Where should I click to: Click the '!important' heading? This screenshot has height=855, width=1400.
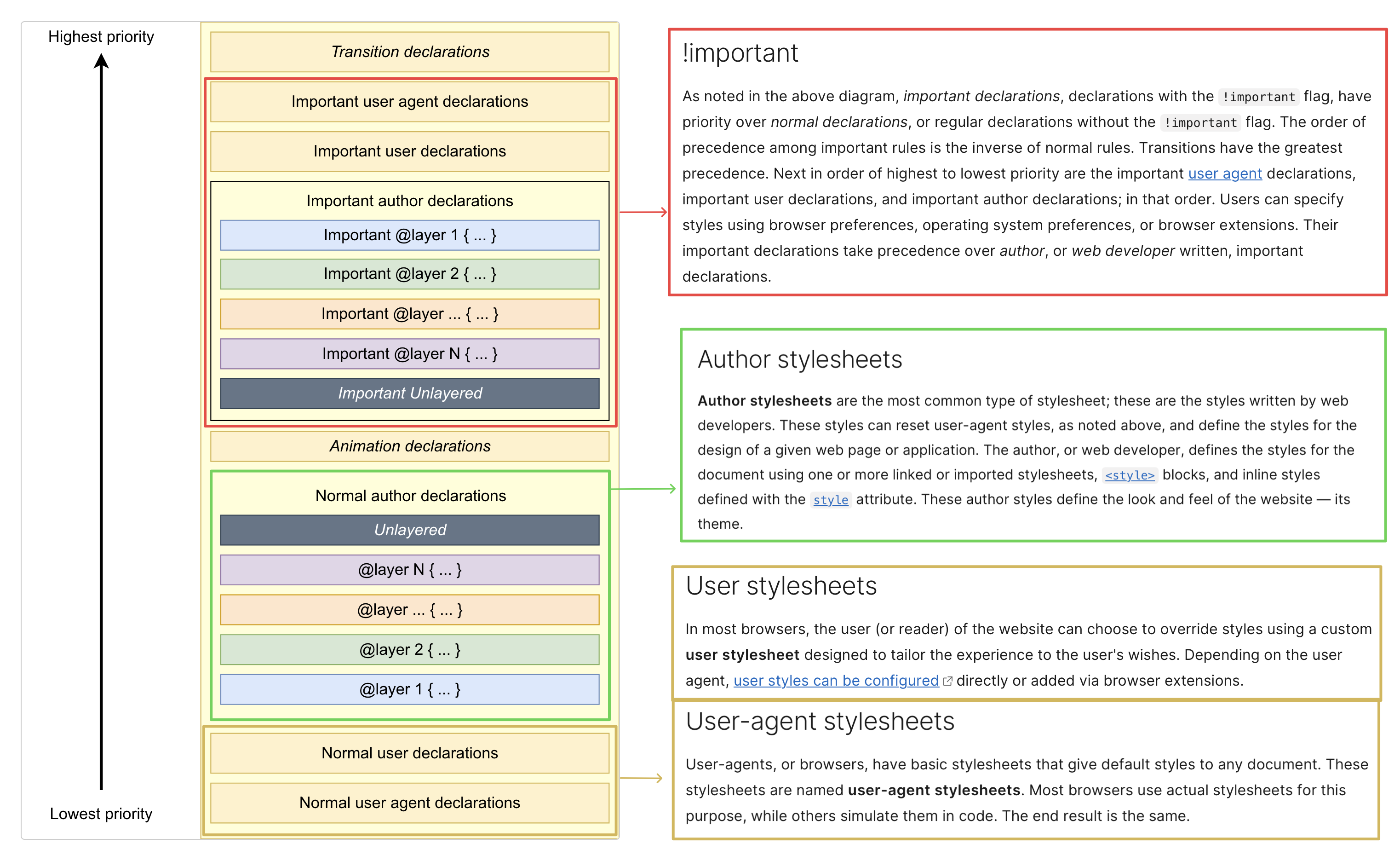pos(740,53)
